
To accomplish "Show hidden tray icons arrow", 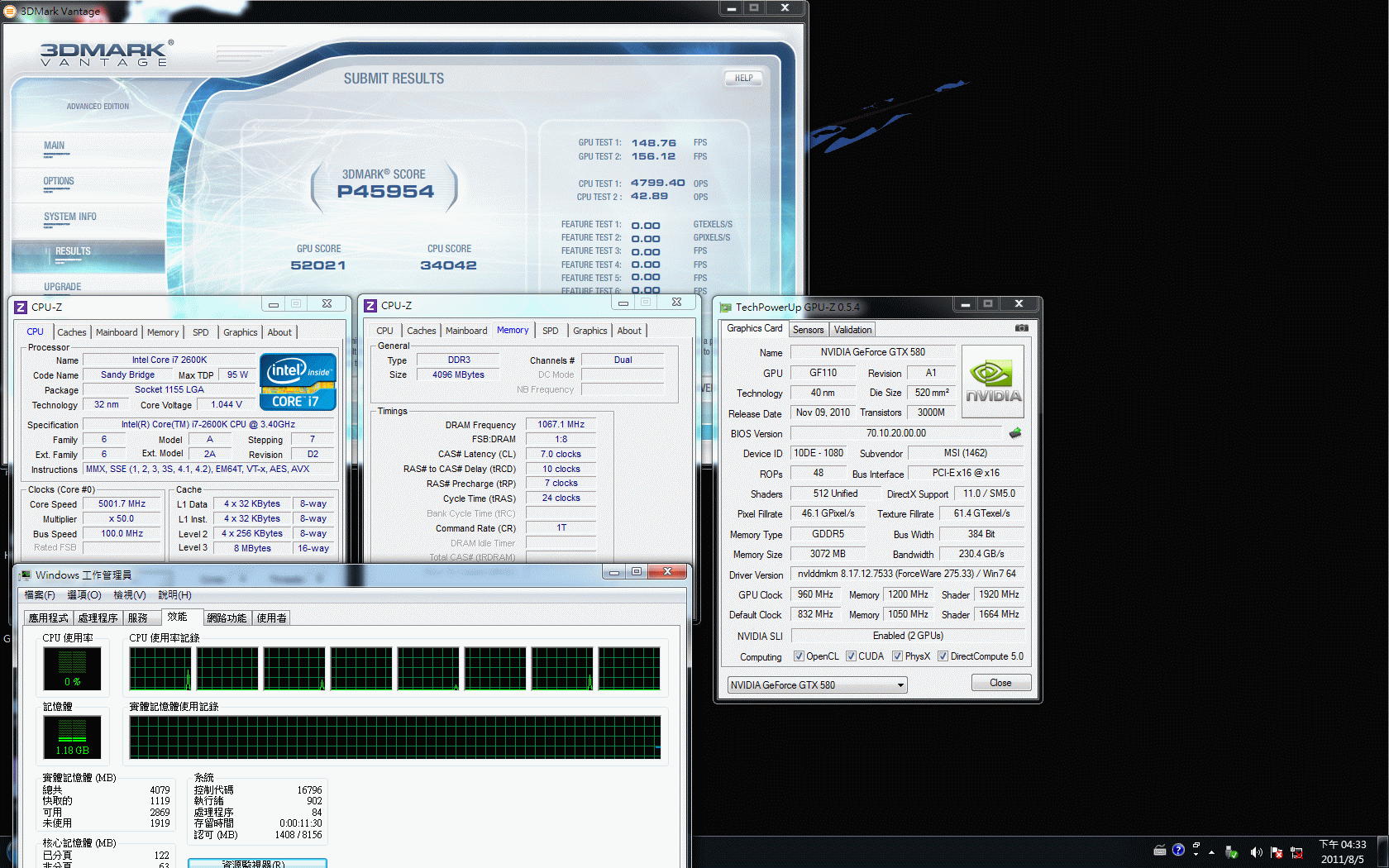I will [x=1211, y=852].
